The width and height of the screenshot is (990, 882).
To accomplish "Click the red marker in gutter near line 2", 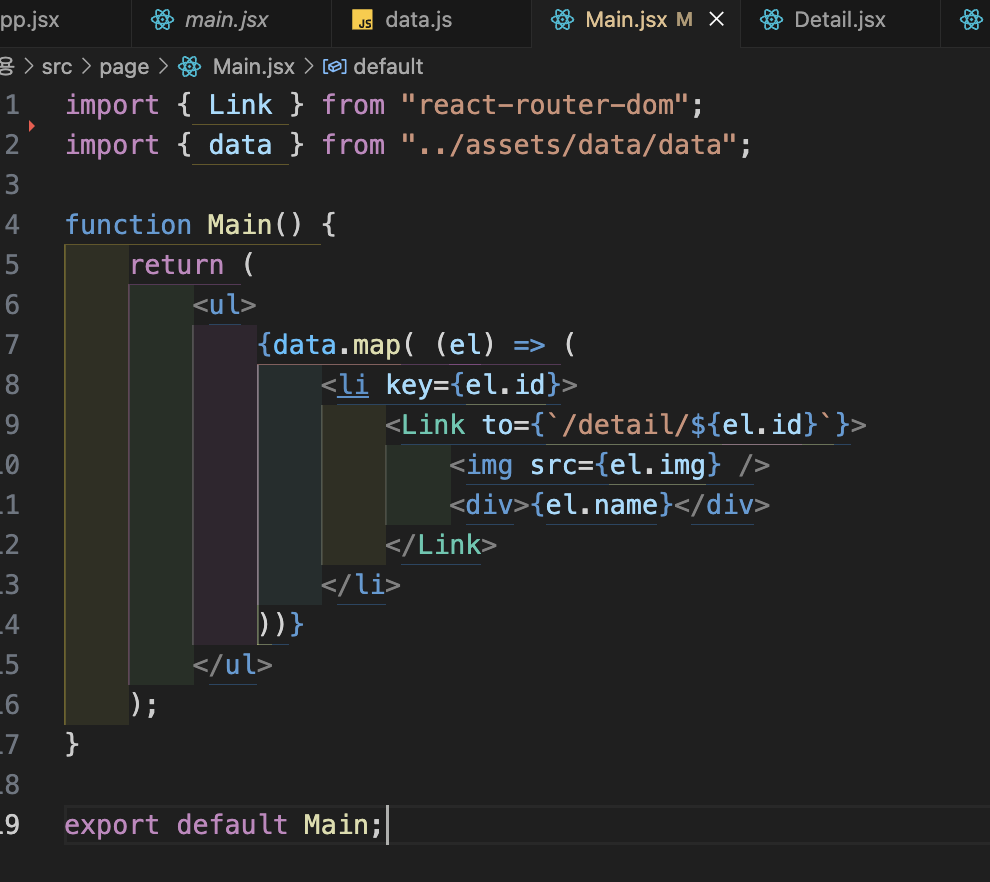I will click(x=32, y=126).
